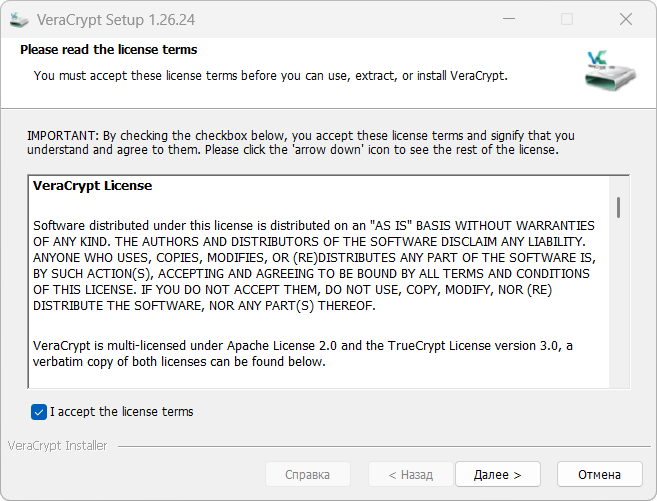Click the 'I accept the license terms' label
Screen dimensions: 657x501
click(121, 412)
